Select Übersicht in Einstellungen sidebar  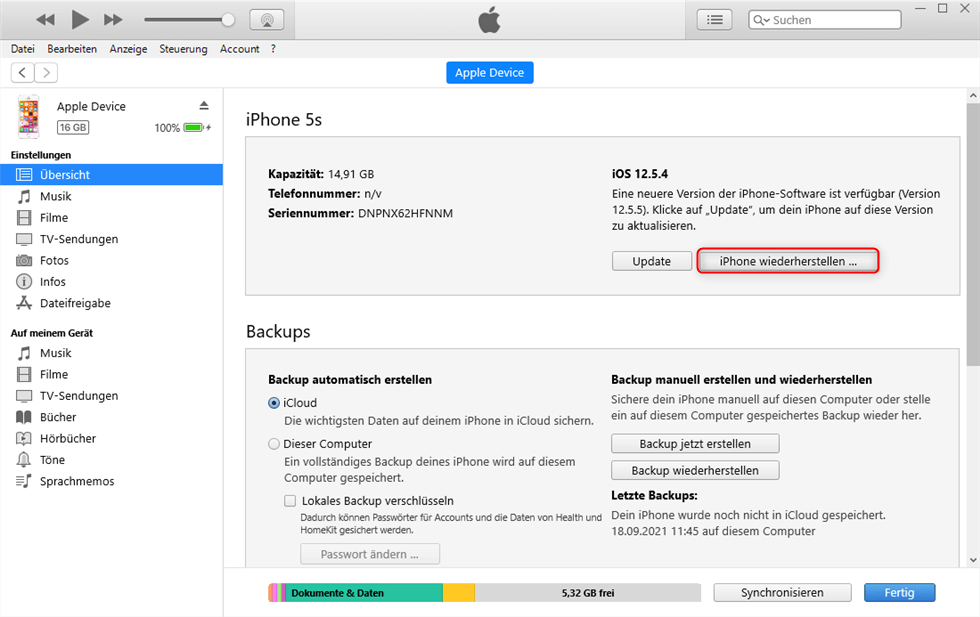coord(111,174)
